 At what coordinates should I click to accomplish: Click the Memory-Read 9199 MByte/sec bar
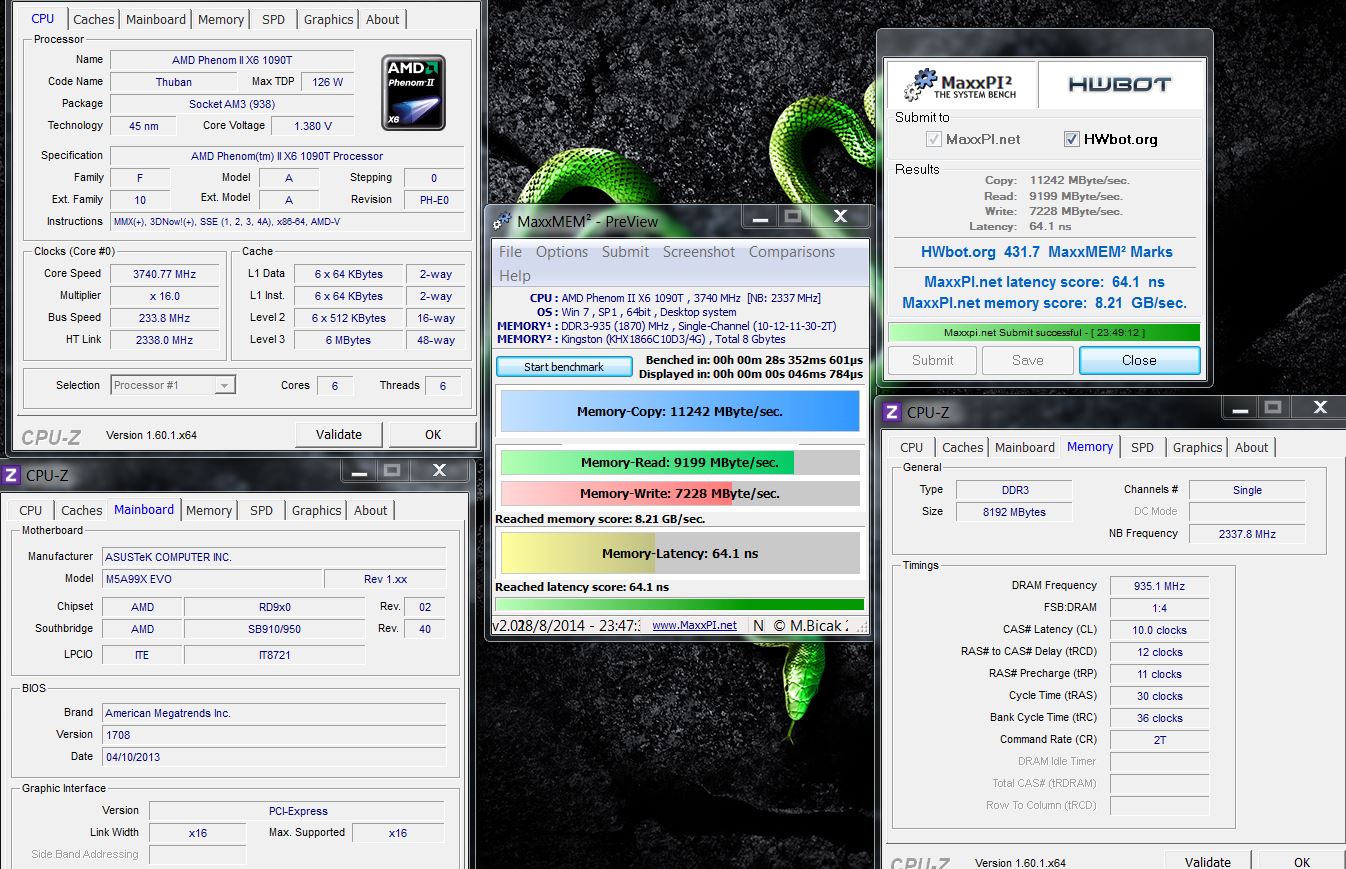[679, 462]
